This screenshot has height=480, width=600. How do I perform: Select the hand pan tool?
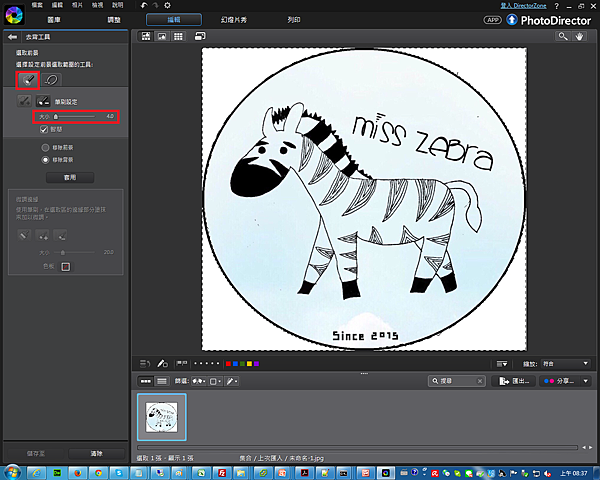[x=580, y=36]
